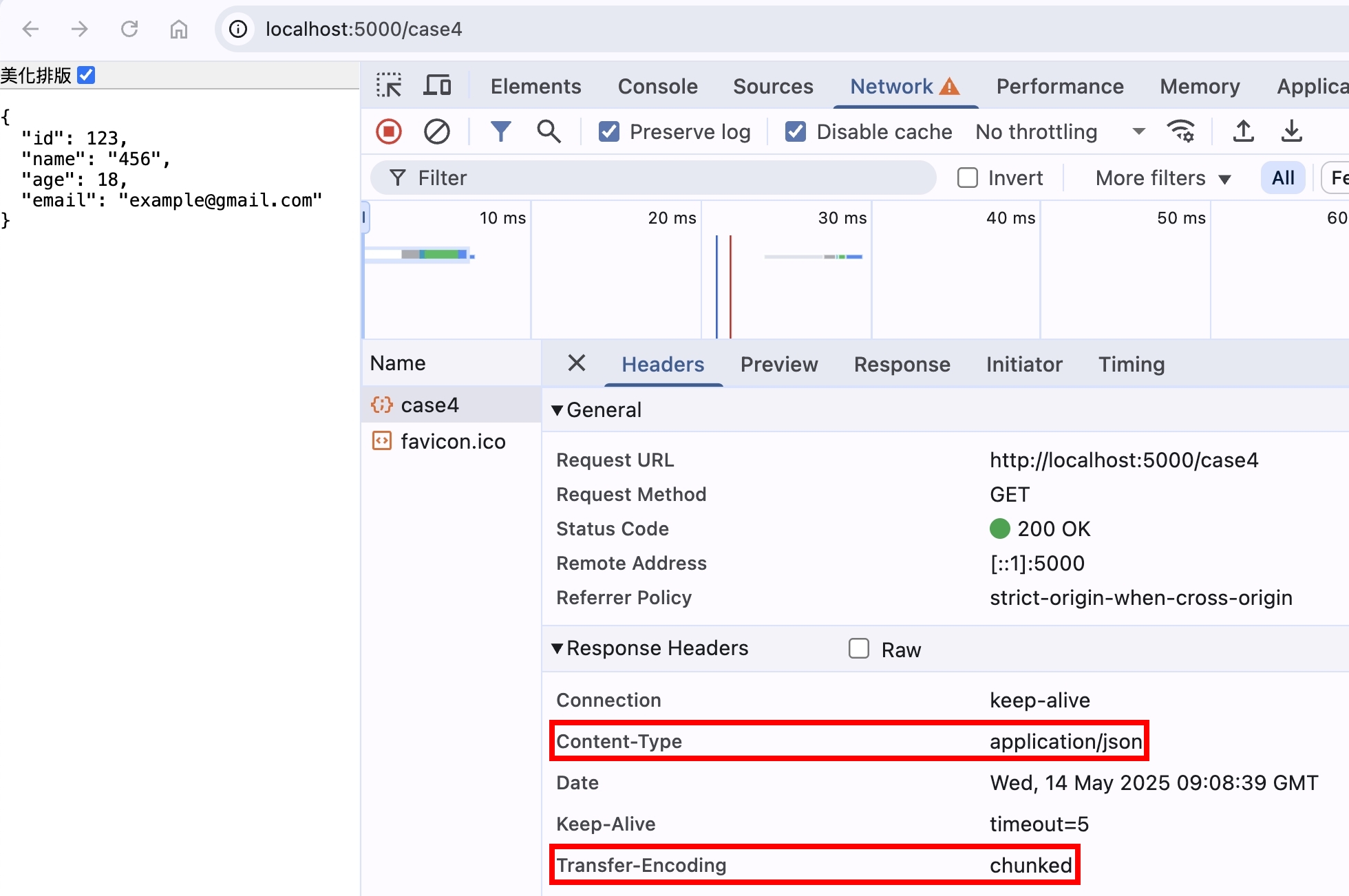The height and width of the screenshot is (896, 1349).
Task: Open the No throttling dropdown
Action: (1060, 131)
